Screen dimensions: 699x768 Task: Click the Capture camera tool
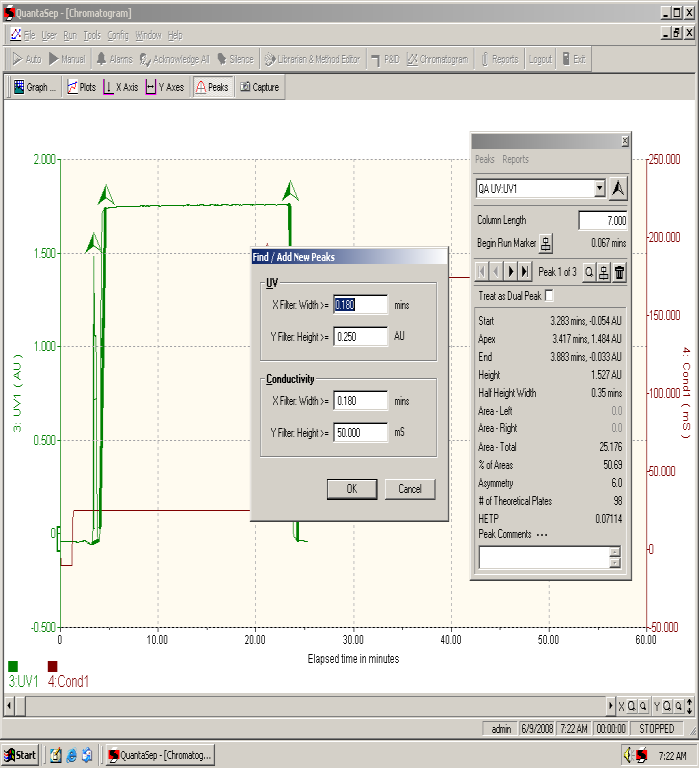(260, 87)
